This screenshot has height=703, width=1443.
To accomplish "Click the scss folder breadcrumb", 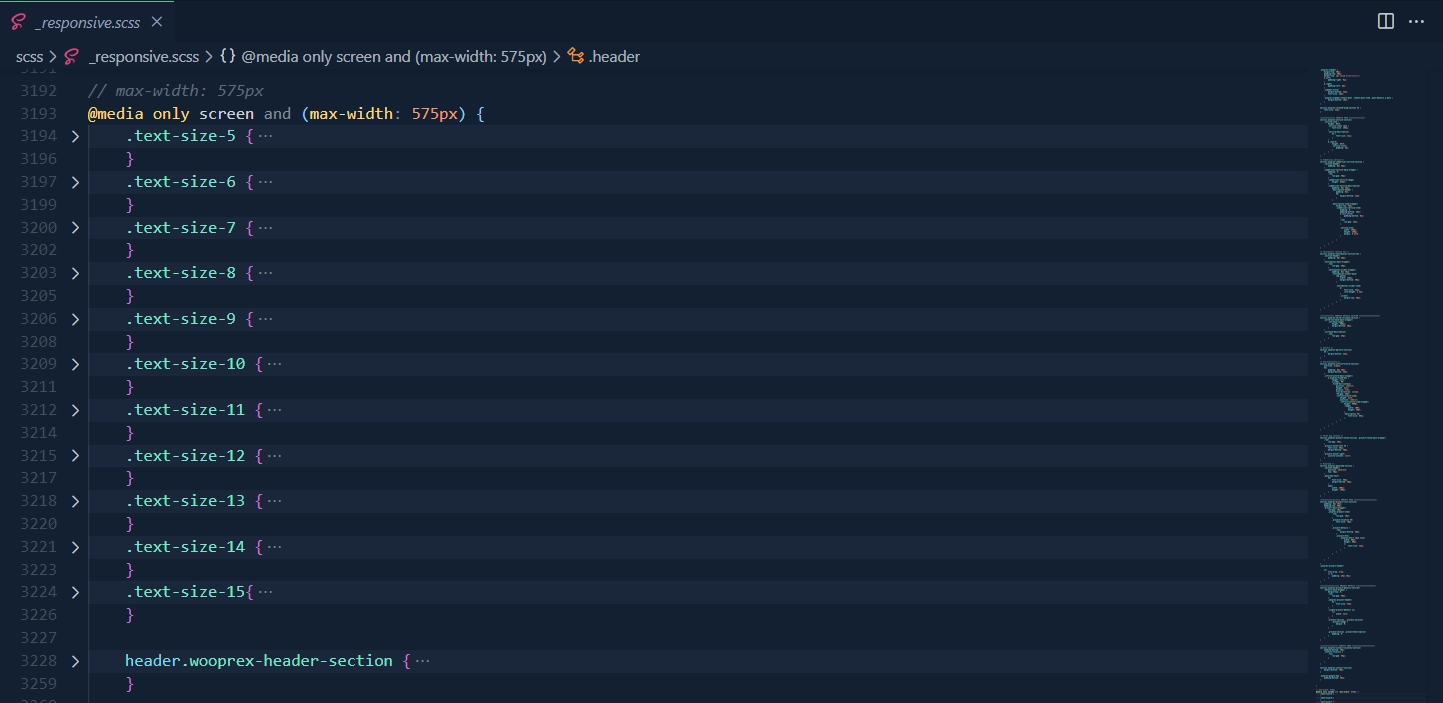I will (x=29, y=57).
